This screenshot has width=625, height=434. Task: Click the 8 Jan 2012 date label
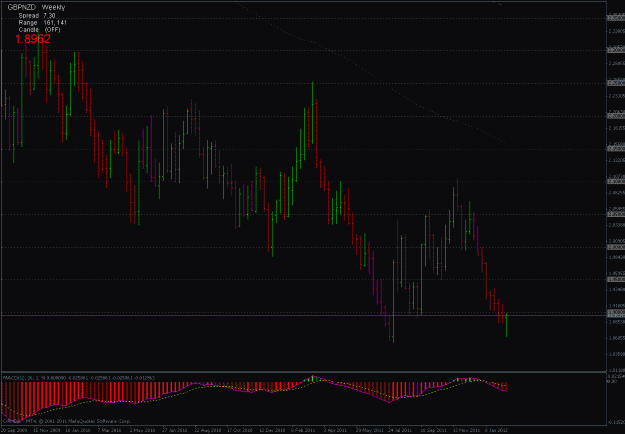click(x=499, y=430)
